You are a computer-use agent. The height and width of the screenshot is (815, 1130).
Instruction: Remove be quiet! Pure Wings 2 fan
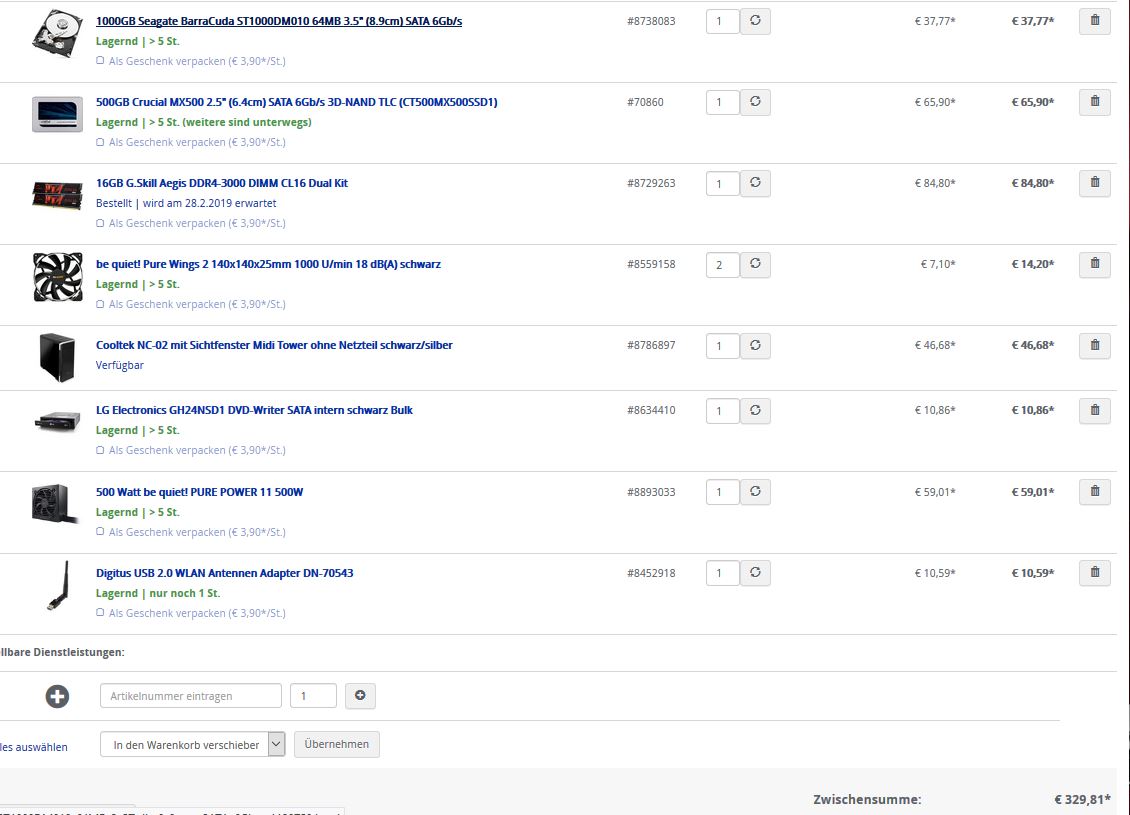point(1095,264)
